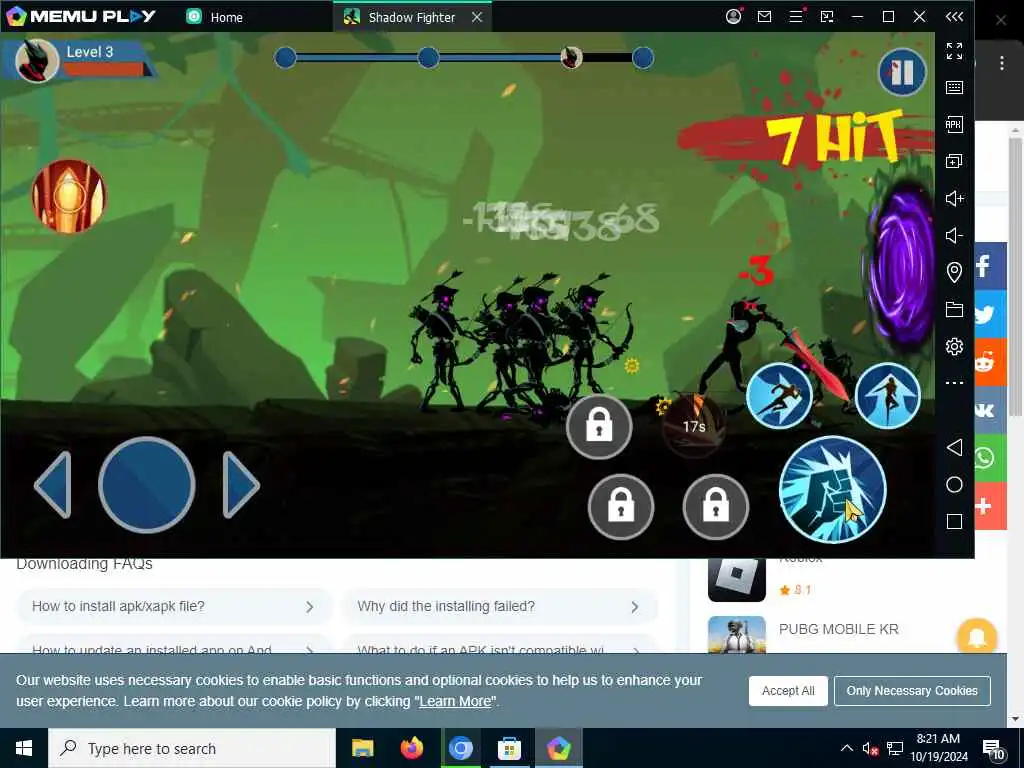
Task: Tap the skill button showing 17s cooldown
Action: coord(694,426)
